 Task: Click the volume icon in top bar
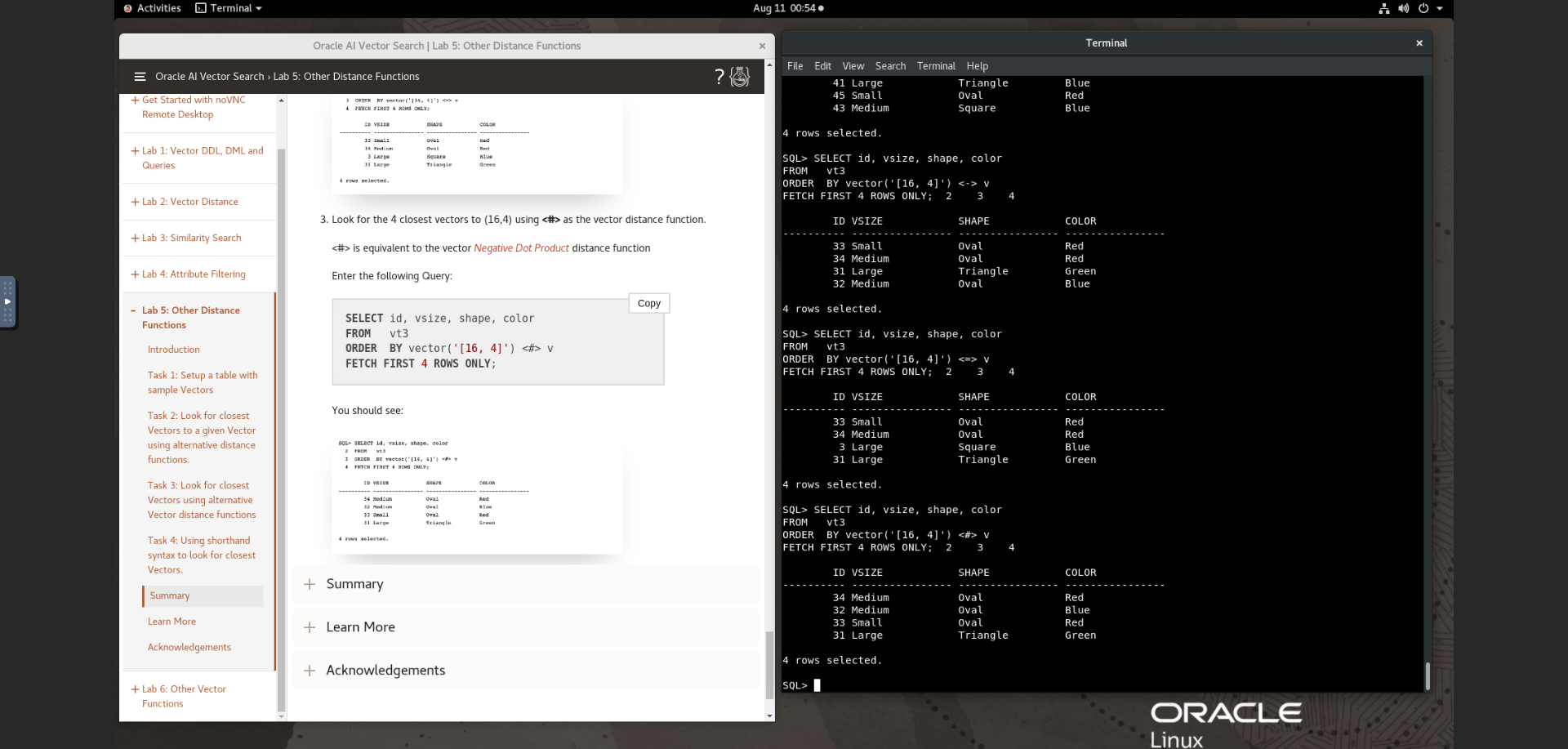[1404, 8]
